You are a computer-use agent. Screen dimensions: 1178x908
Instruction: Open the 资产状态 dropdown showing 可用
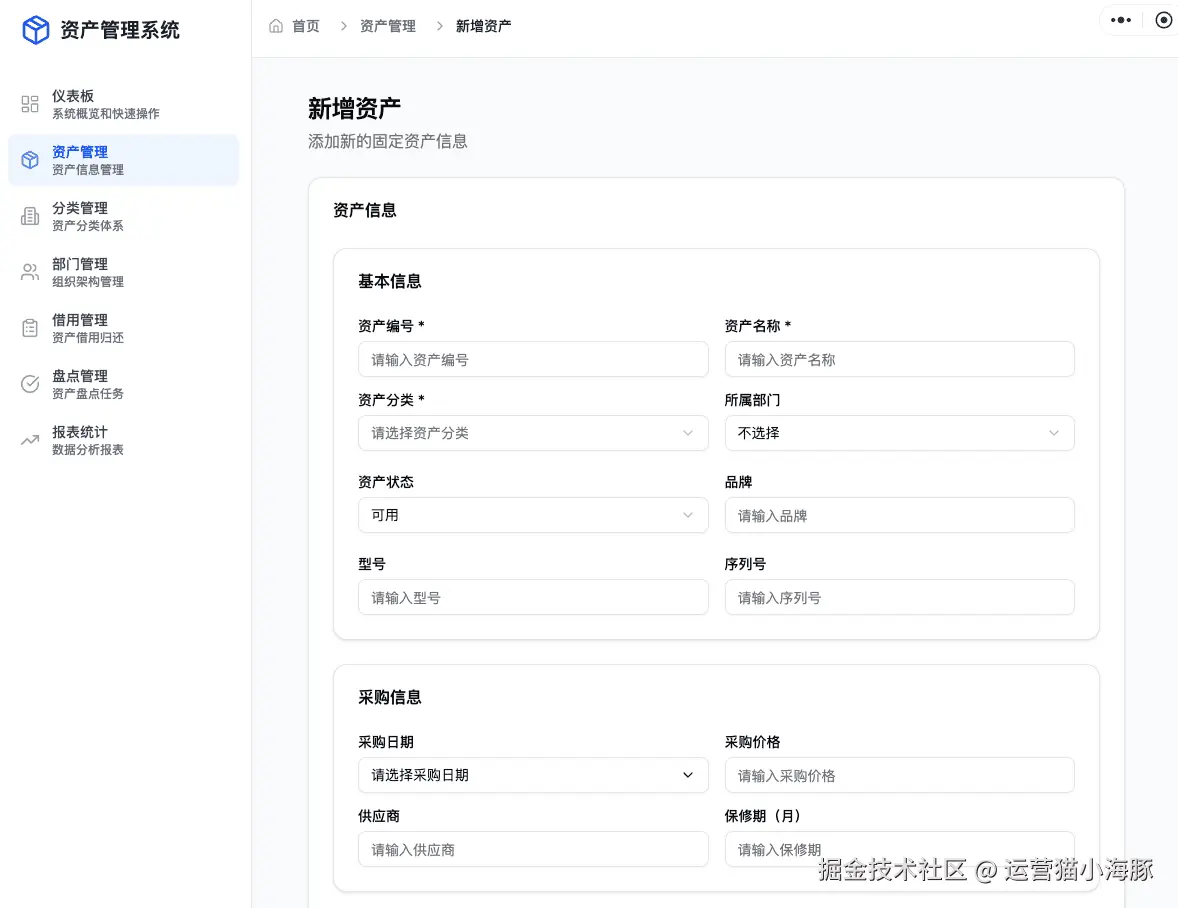[x=533, y=515]
